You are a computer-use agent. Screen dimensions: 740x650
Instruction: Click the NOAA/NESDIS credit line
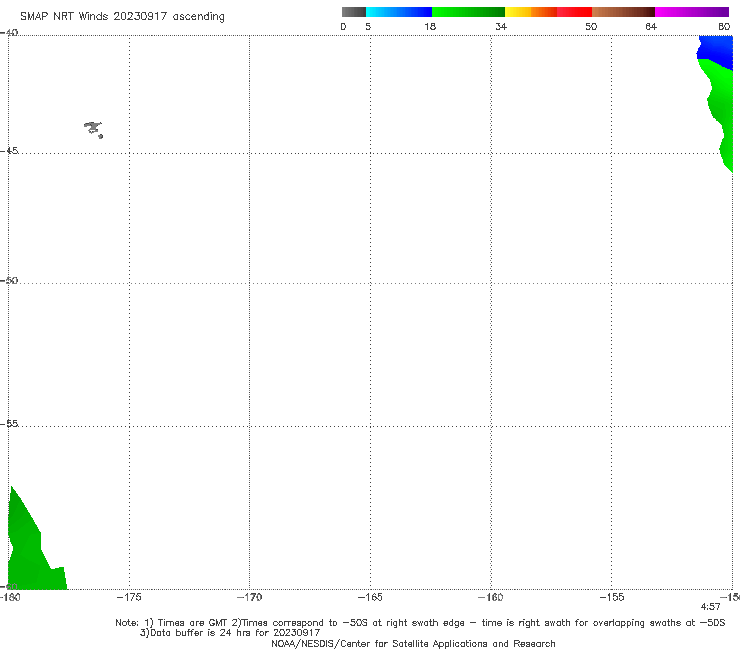click(413, 644)
